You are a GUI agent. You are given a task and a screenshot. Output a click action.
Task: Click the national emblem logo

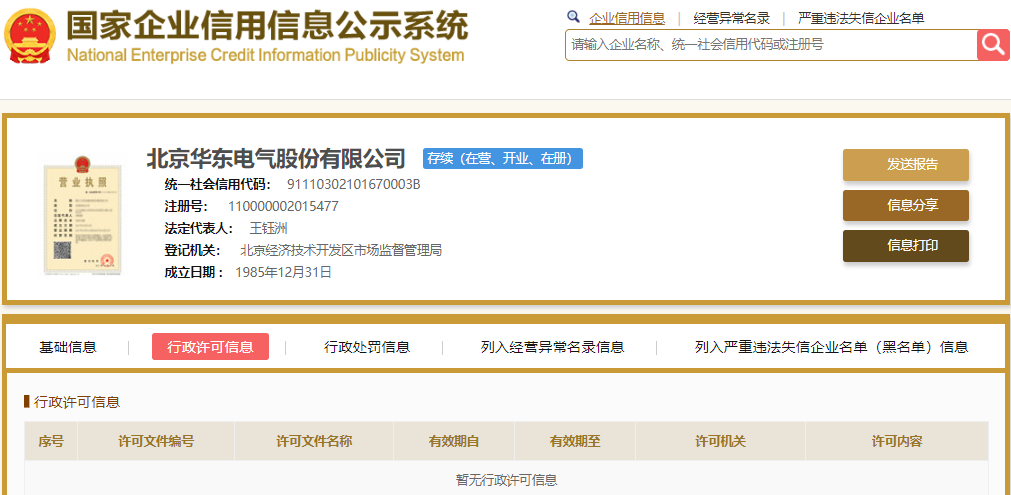pyautogui.click(x=30, y=35)
